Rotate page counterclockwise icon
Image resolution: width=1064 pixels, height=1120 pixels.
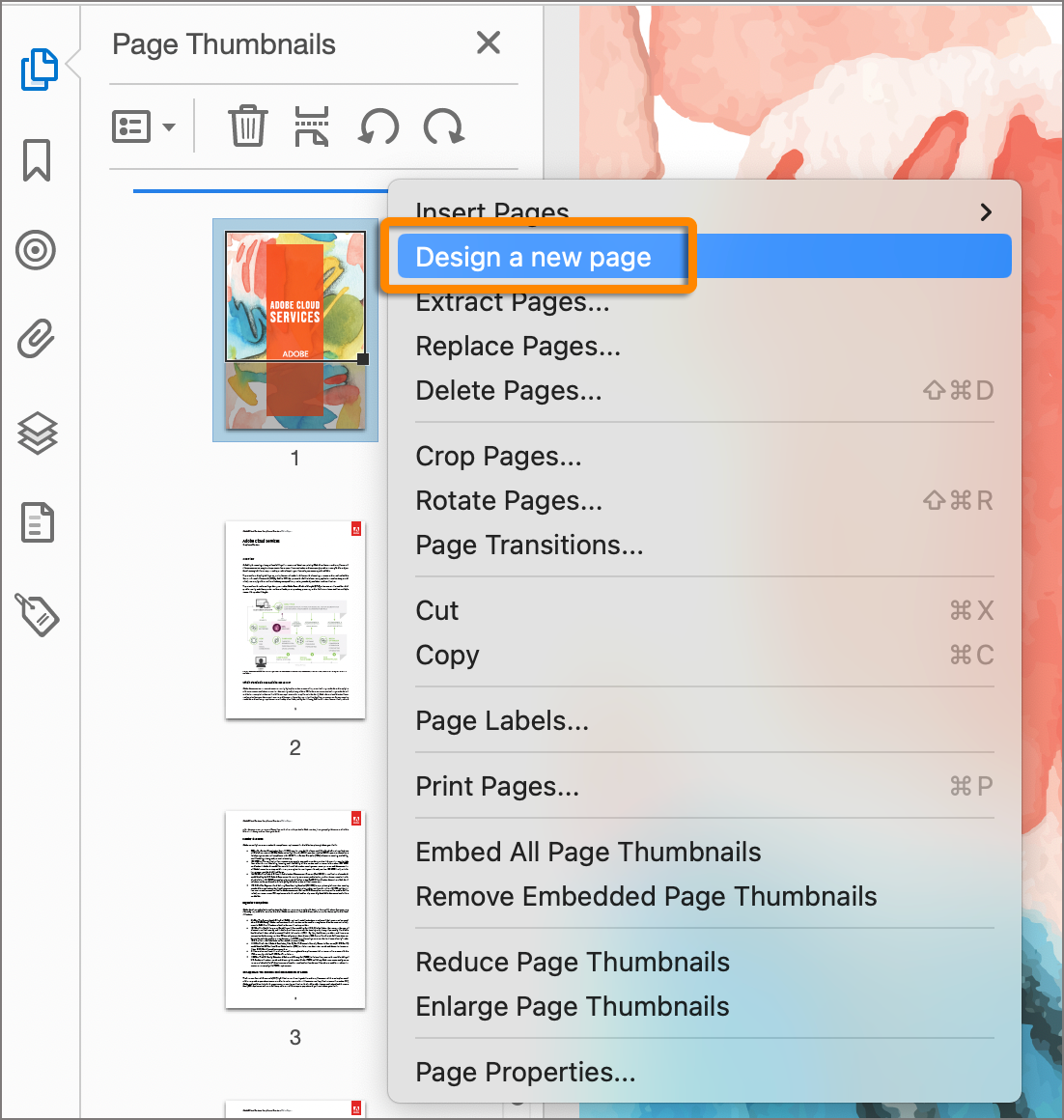[x=378, y=126]
